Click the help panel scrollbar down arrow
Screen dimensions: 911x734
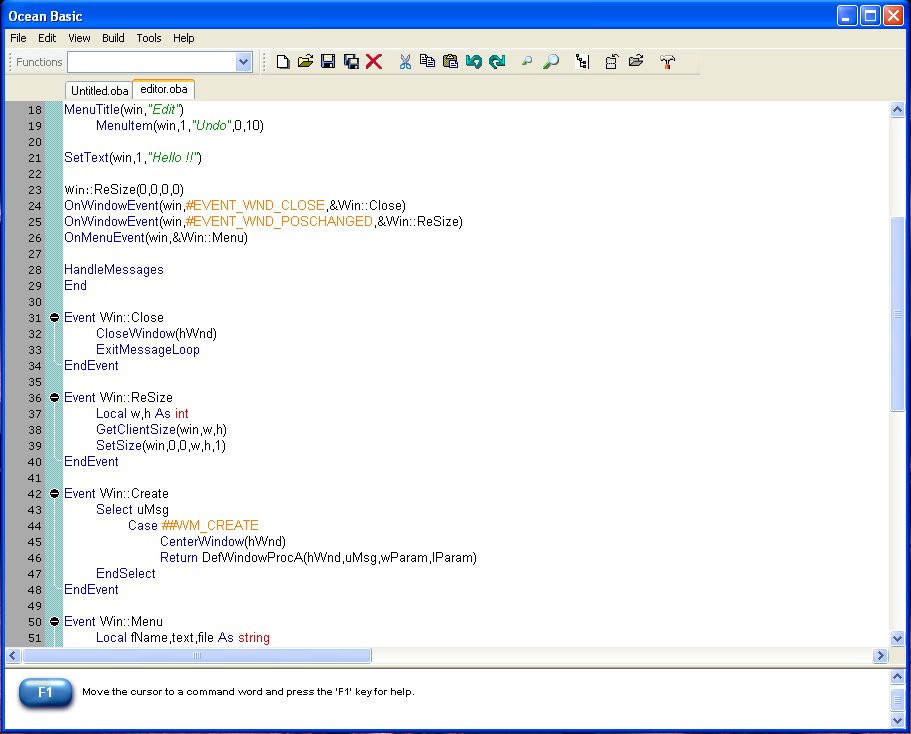897,721
